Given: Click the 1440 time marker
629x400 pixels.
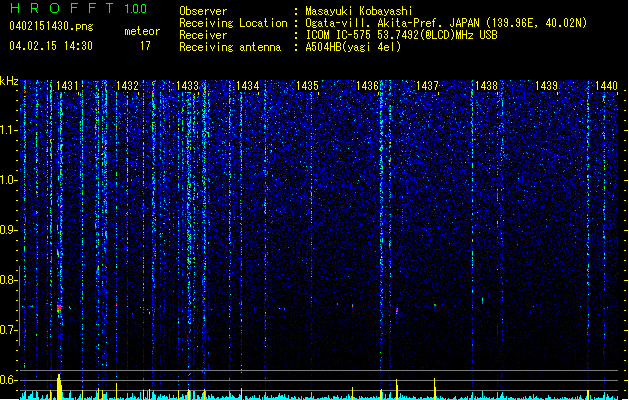Looking at the screenshot, I should point(607,86).
